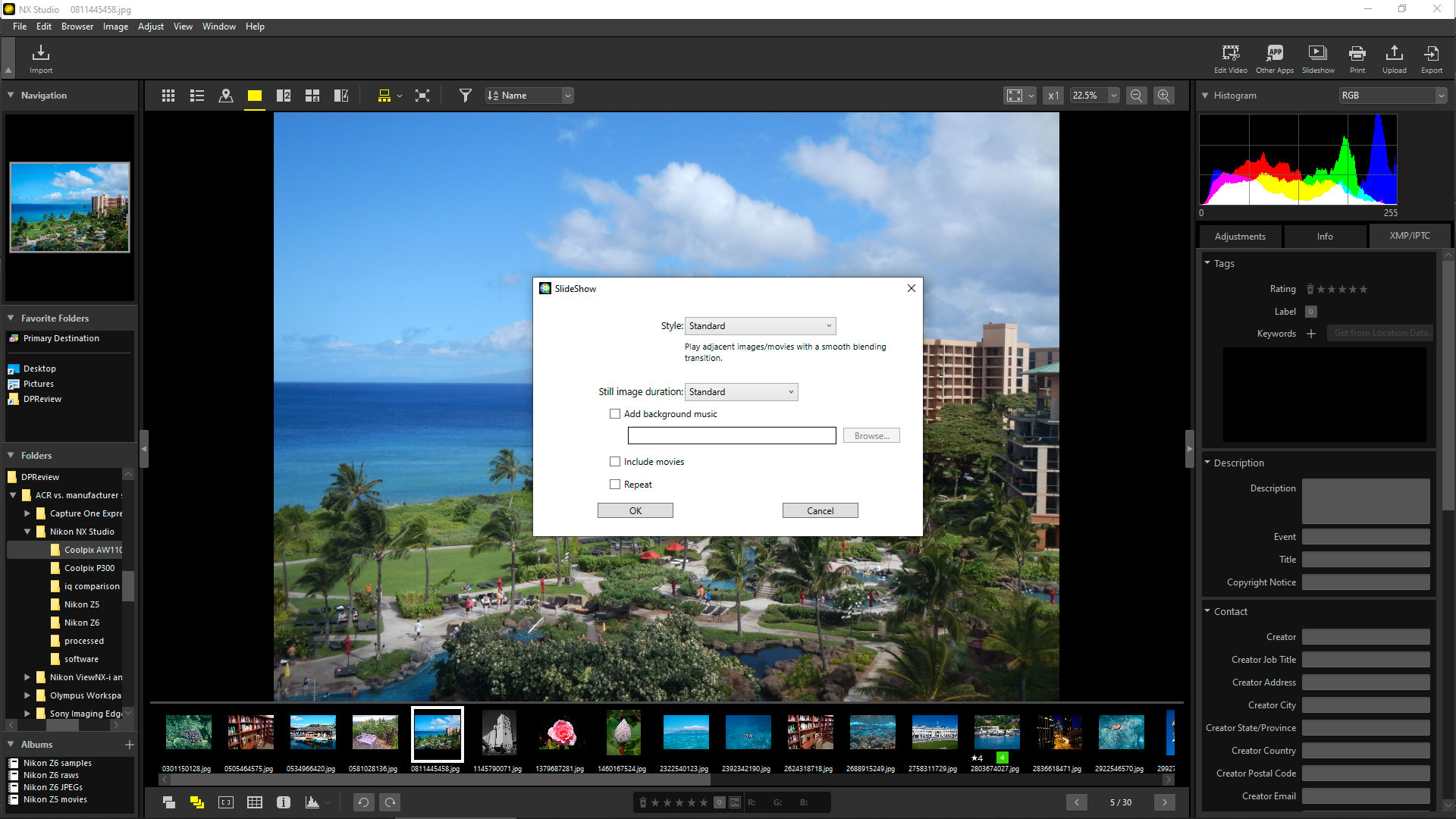Check the Include movies option
Screen dimensions: 1456x819
pos(615,462)
